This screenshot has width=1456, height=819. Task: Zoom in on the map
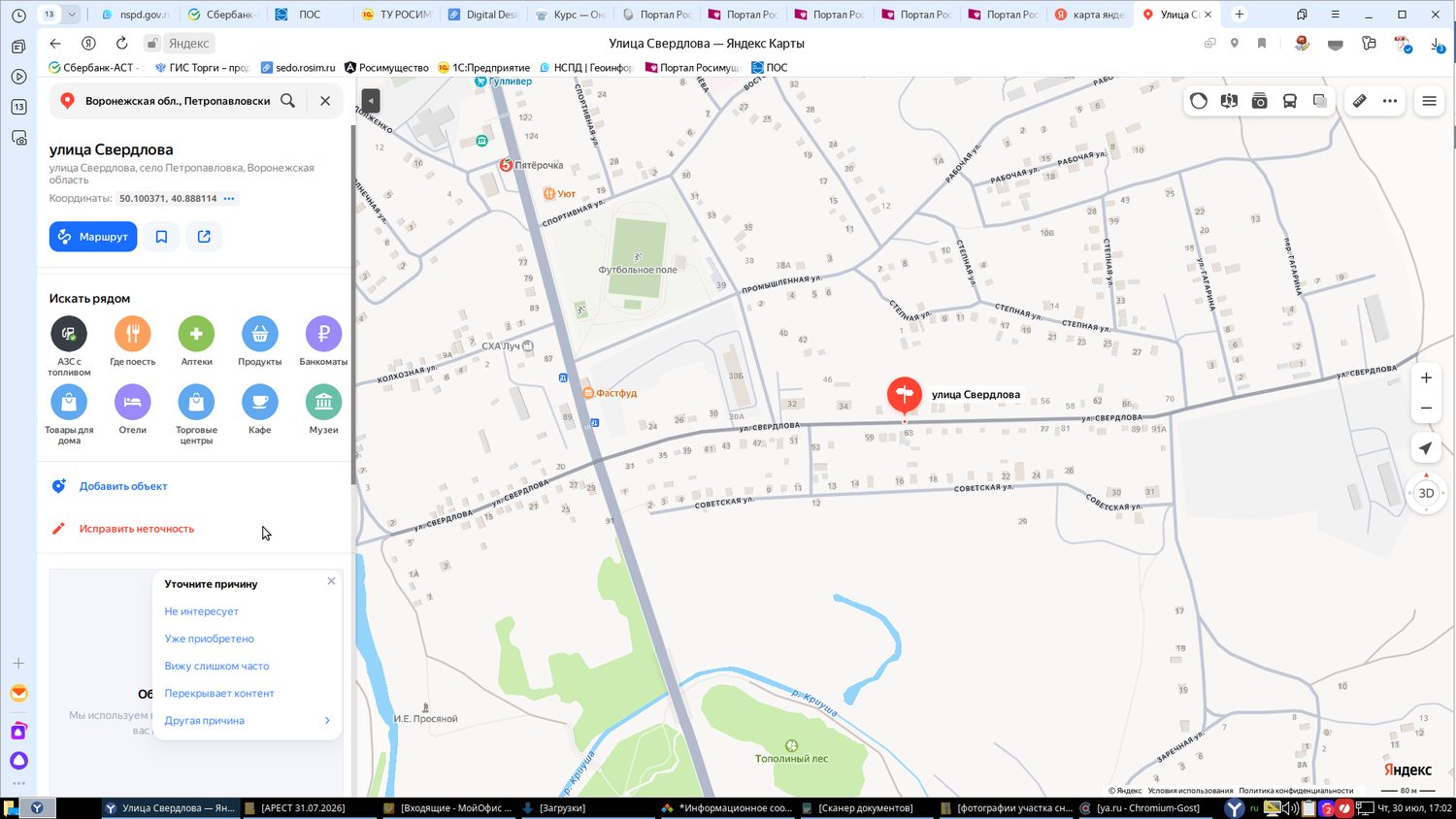coord(1426,377)
